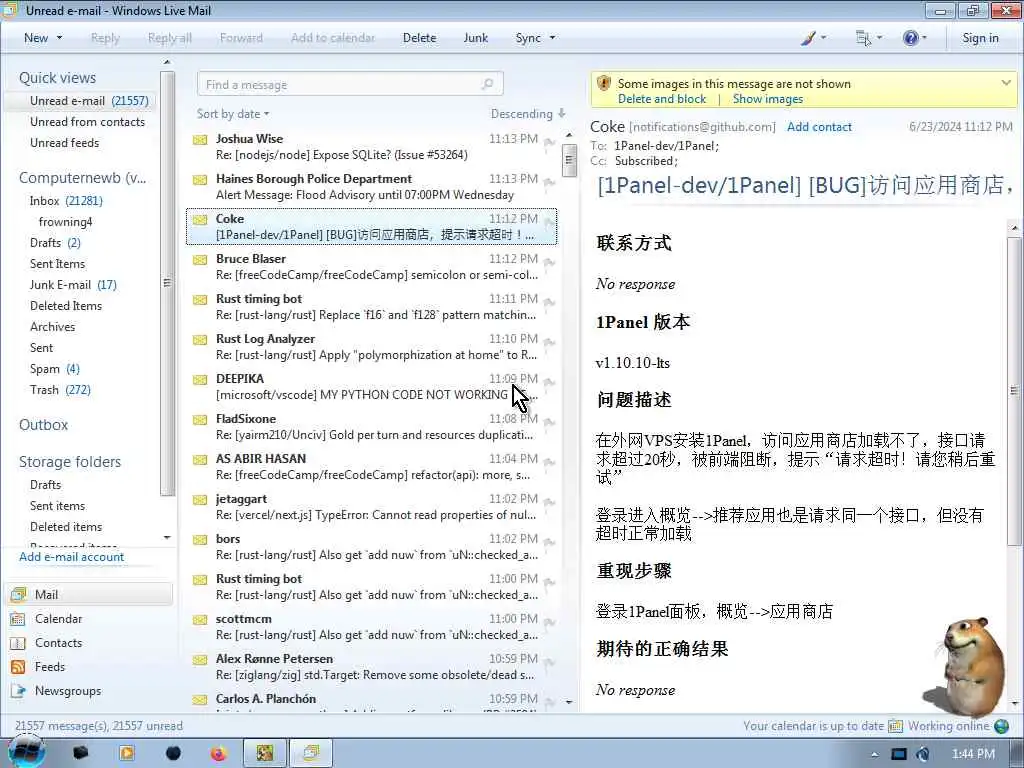Click the reading pane vertical scrollbar thumb
The width and height of the screenshot is (1024, 768).
tap(1014, 391)
